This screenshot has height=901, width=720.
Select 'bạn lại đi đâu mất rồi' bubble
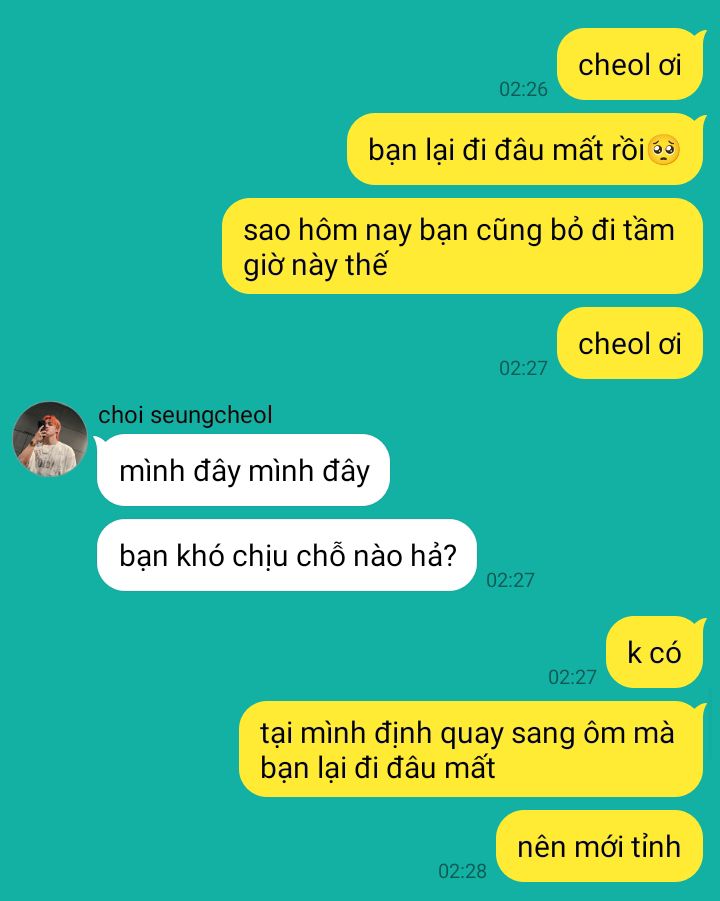coord(525,149)
